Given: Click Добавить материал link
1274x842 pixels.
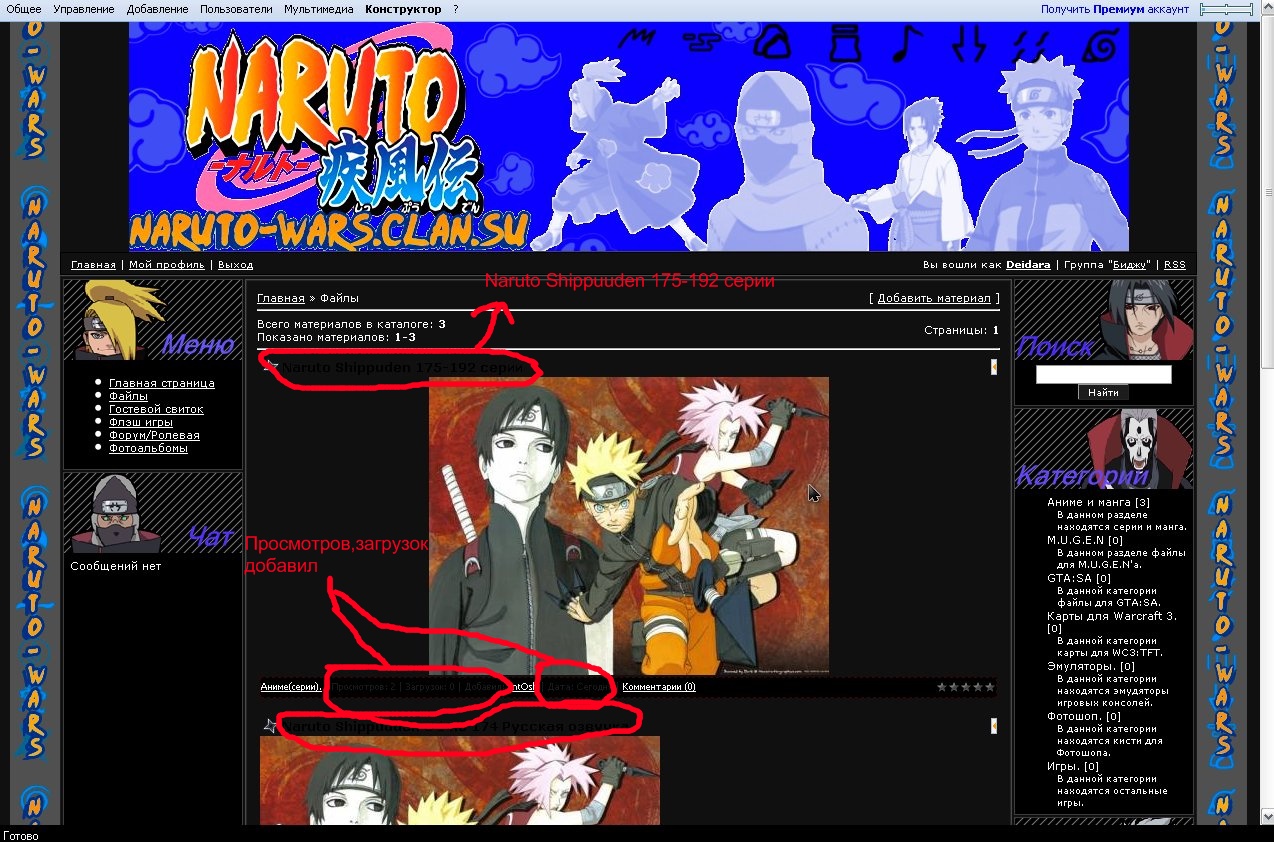Looking at the screenshot, I should (x=934, y=298).
